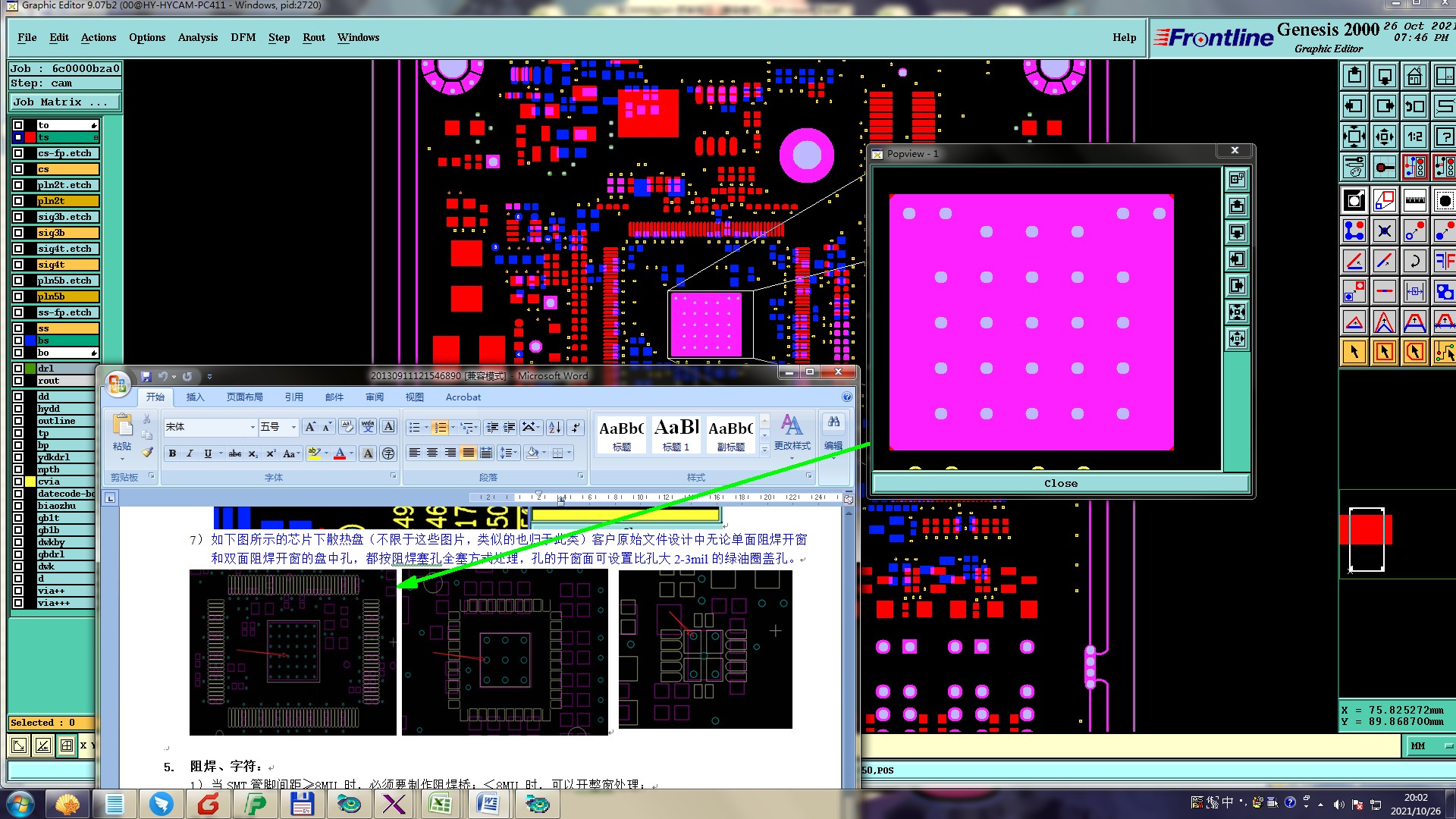Expand the font color dropdown arrow
Screen dimensions: 1456x819
click(352, 453)
